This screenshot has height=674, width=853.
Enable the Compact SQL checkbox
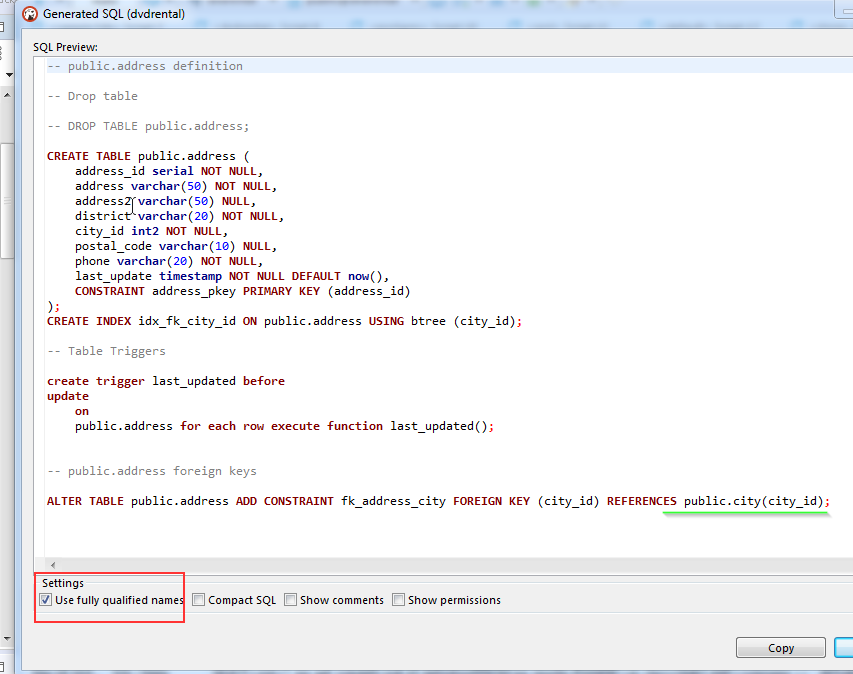click(x=199, y=600)
